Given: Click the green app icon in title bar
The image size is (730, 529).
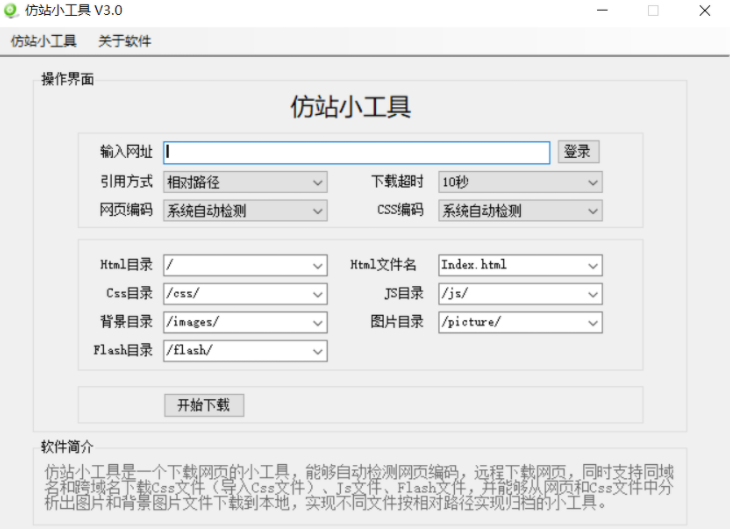Looking at the screenshot, I should pos(11,10).
